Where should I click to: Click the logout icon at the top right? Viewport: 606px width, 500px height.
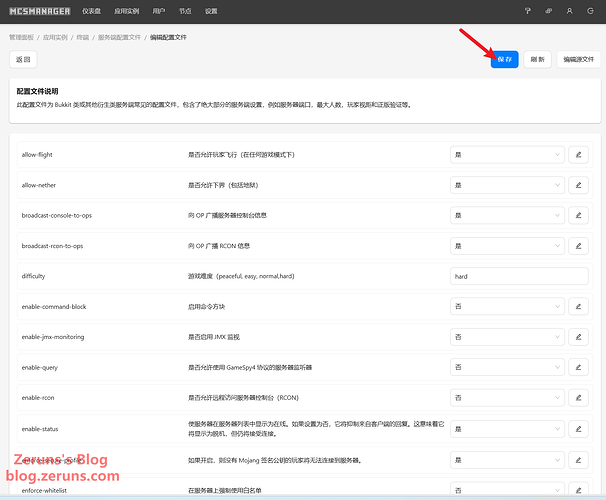[x=590, y=11]
